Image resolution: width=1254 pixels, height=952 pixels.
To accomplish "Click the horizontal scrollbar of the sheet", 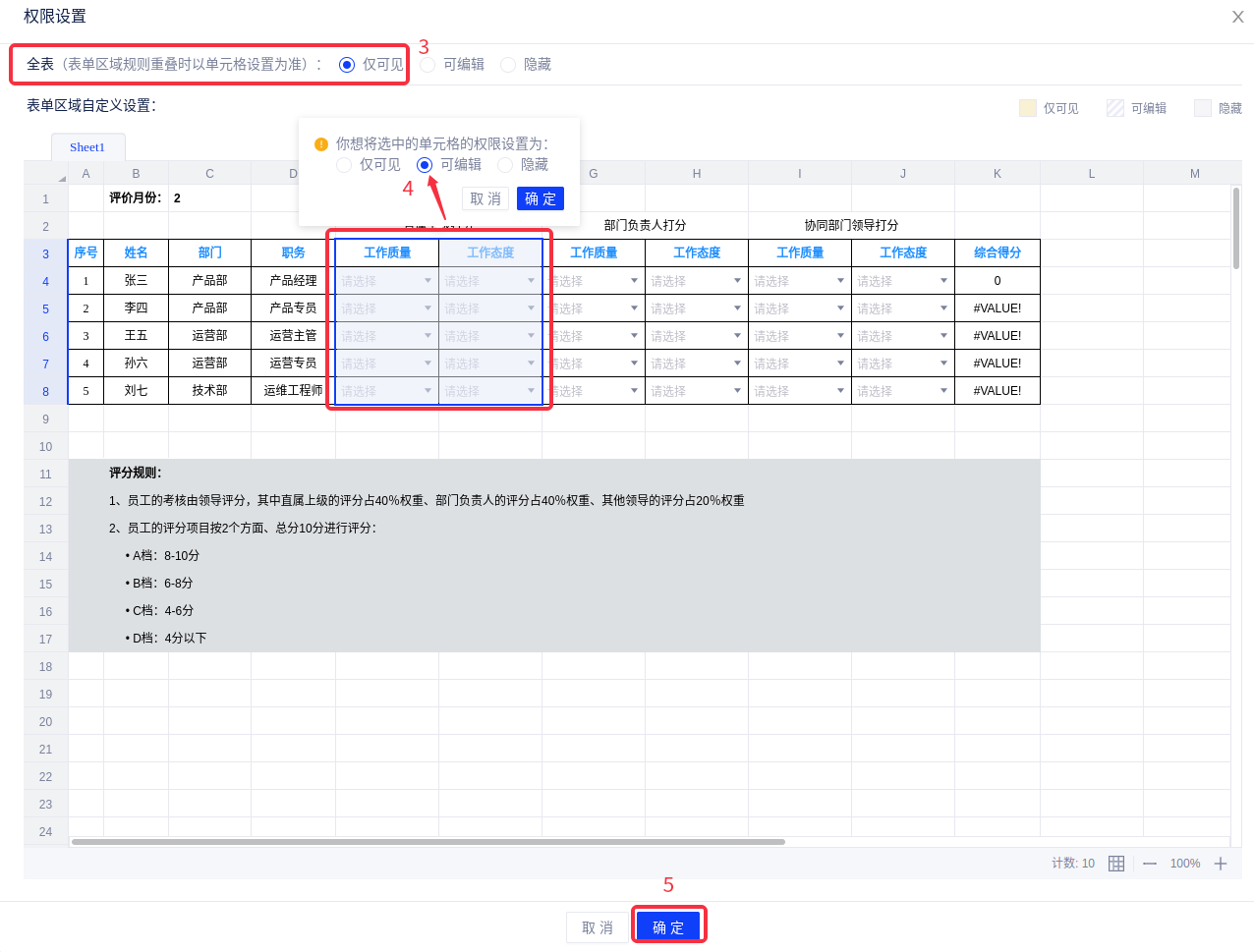I will [428, 842].
